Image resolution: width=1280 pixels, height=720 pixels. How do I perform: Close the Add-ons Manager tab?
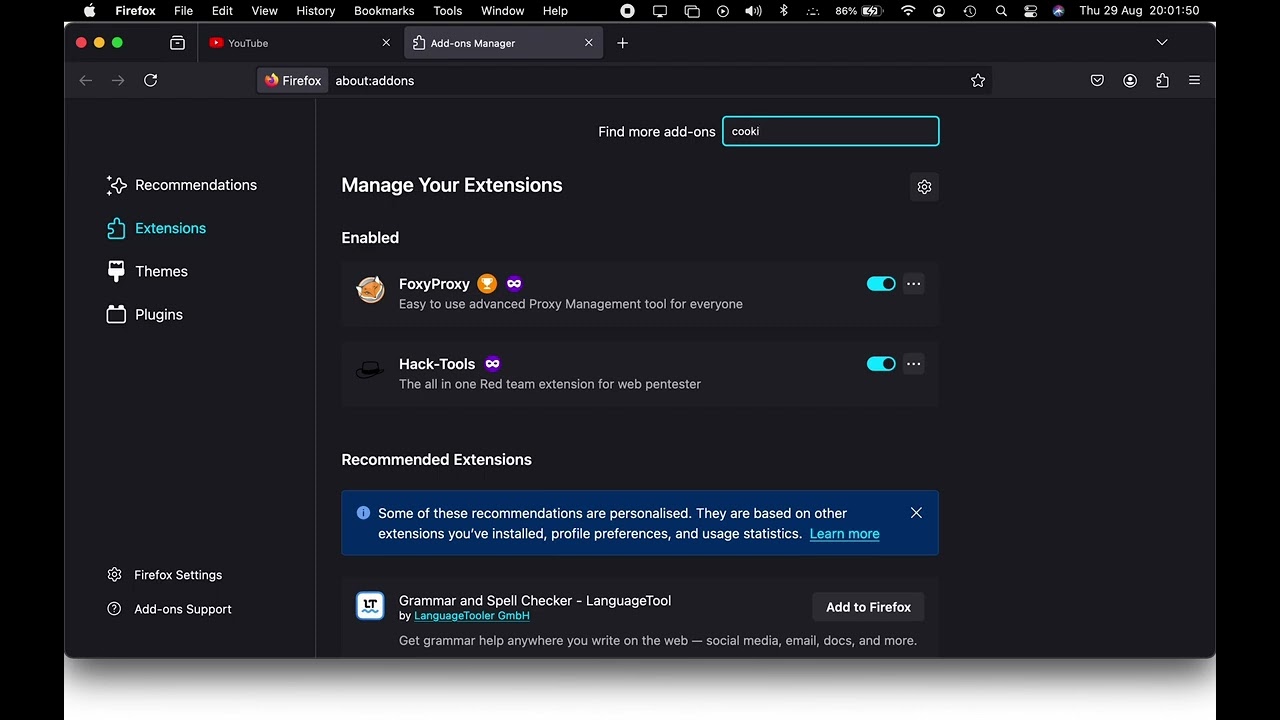pos(588,43)
